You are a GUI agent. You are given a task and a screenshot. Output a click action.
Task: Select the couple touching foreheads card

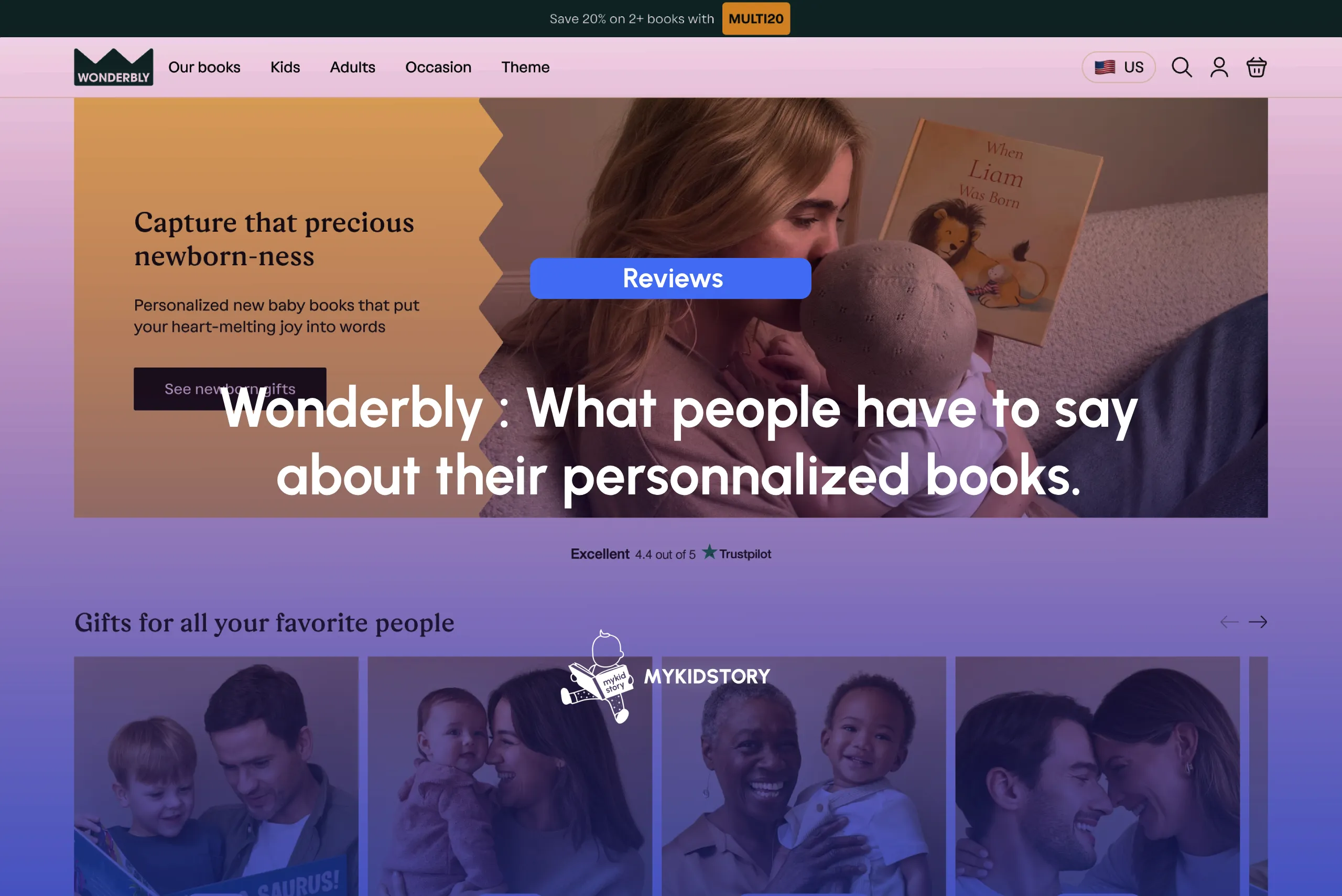click(1098, 776)
